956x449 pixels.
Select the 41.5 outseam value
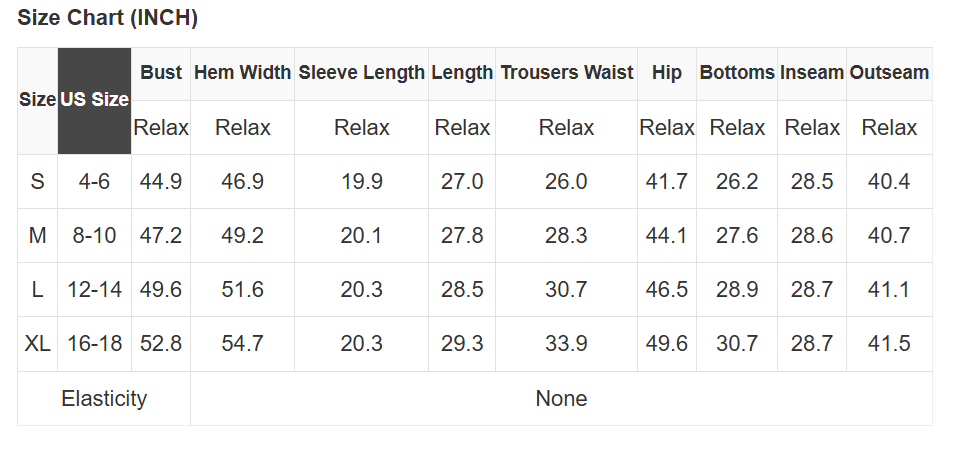pos(889,344)
